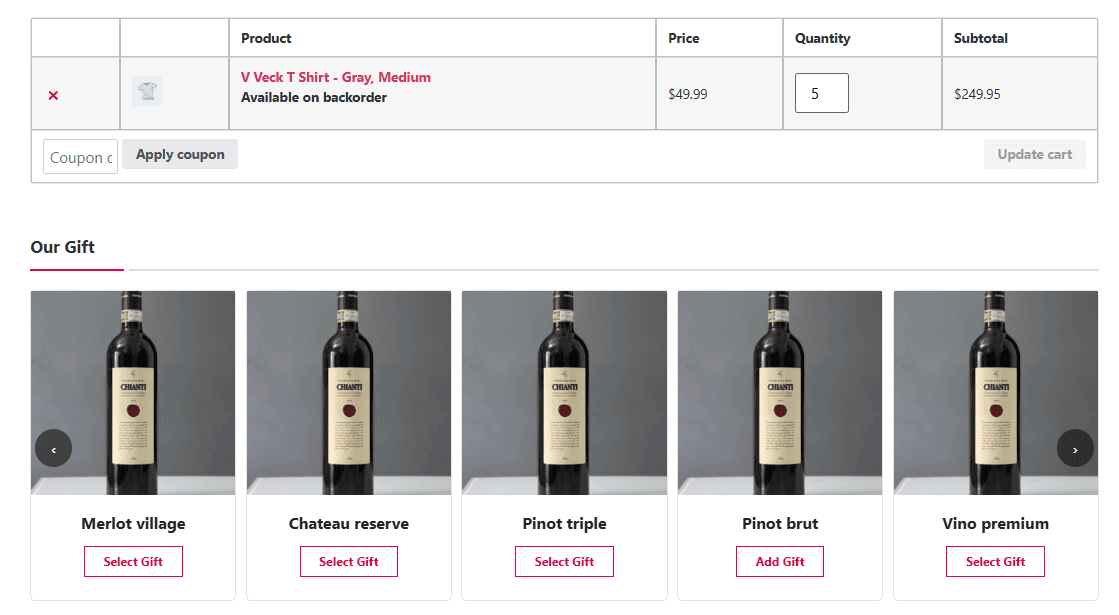Click the Our Gift section heading
The height and width of the screenshot is (615, 1119).
coord(63,247)
